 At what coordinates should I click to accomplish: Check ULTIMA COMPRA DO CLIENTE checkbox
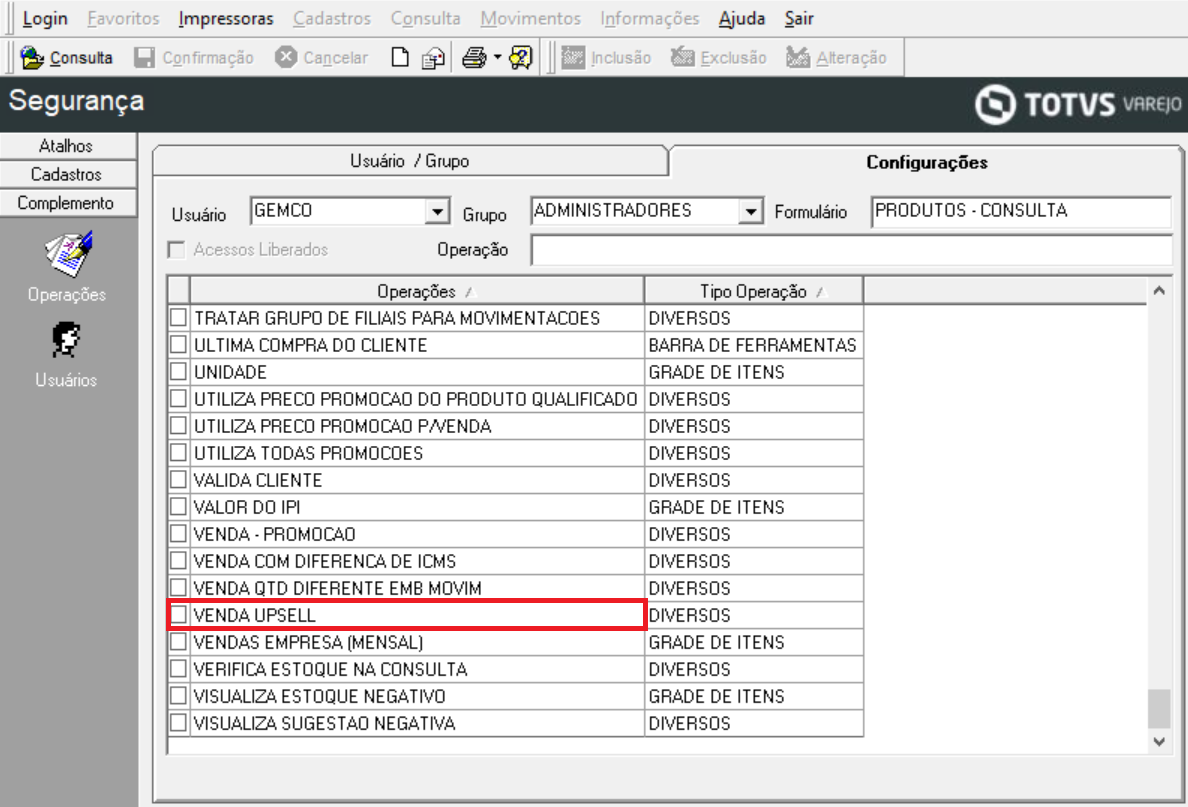tap(178, 345)
